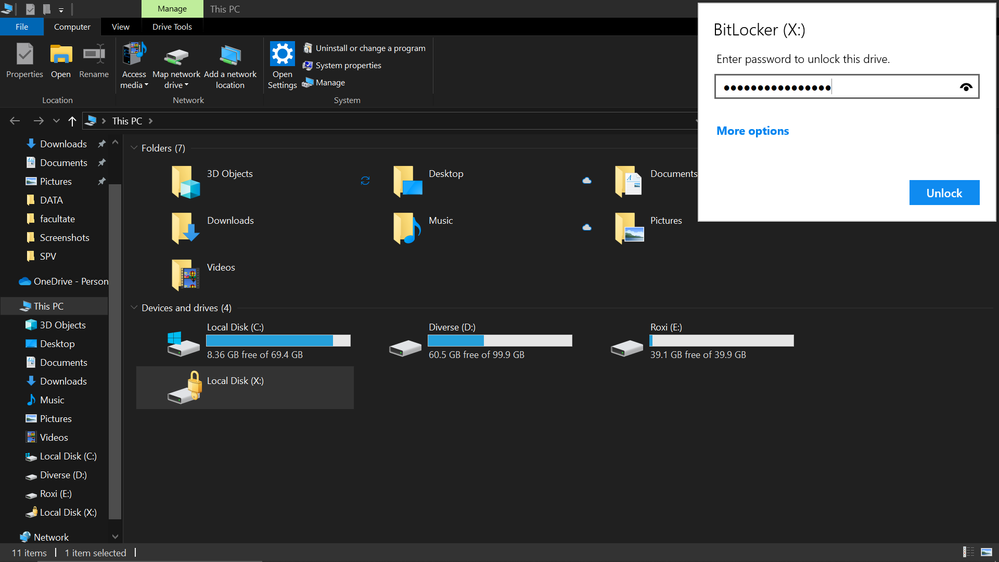999x562 pixels.
Task: Select Rename in the ribbon
Action: point(94,61)
